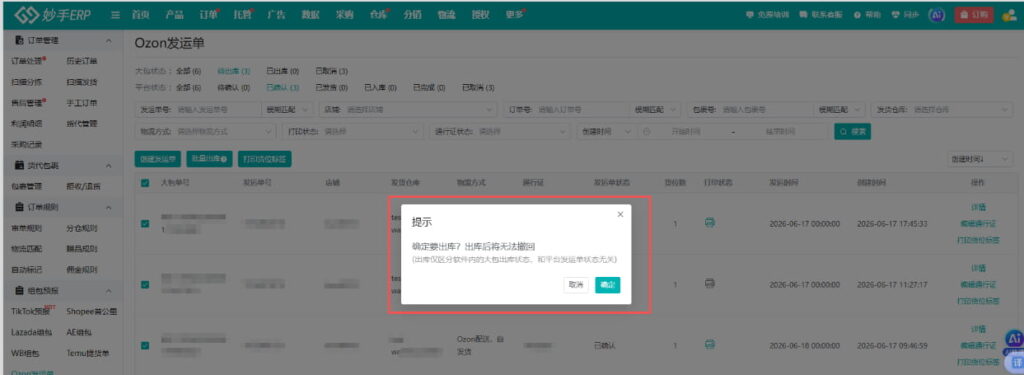The height and width of the screenshot is (375, 1024).
Task: Click the 帮助 question mark icon
Action: point(857,14)
